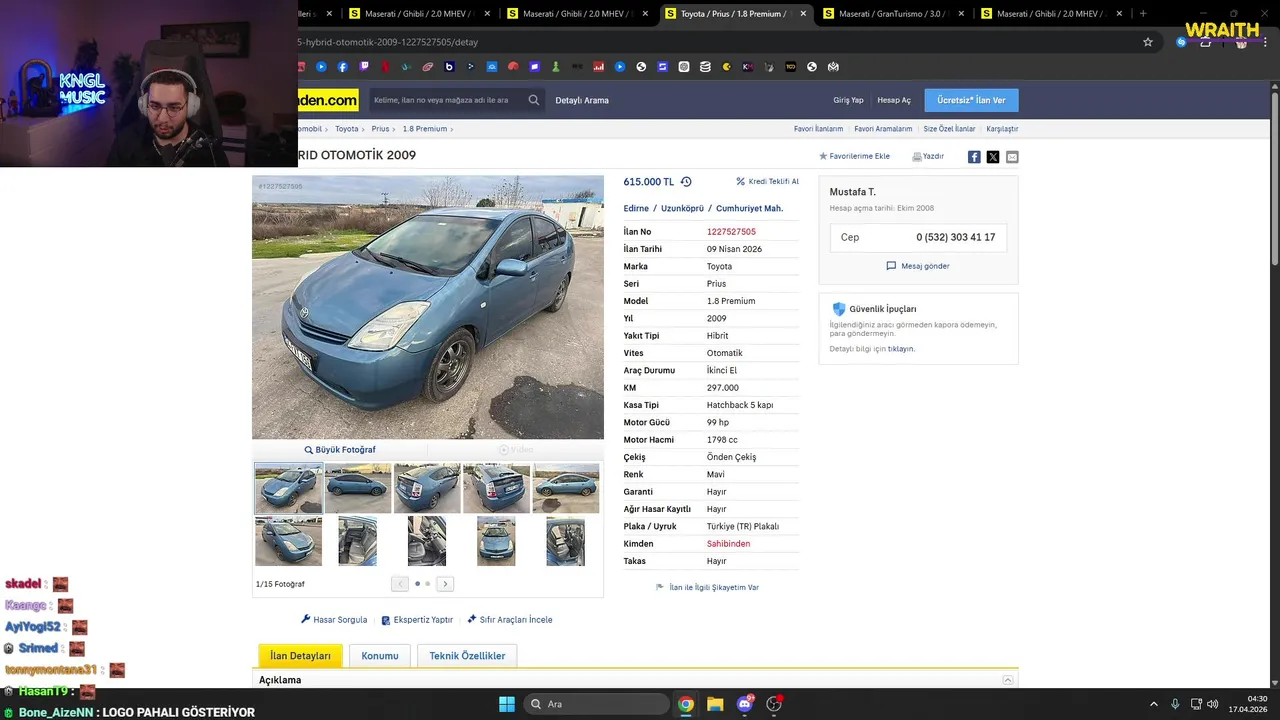Close the Toyota / Prius tab
The width and height of the screenshot is (1280, 720).
coord(803,14)
